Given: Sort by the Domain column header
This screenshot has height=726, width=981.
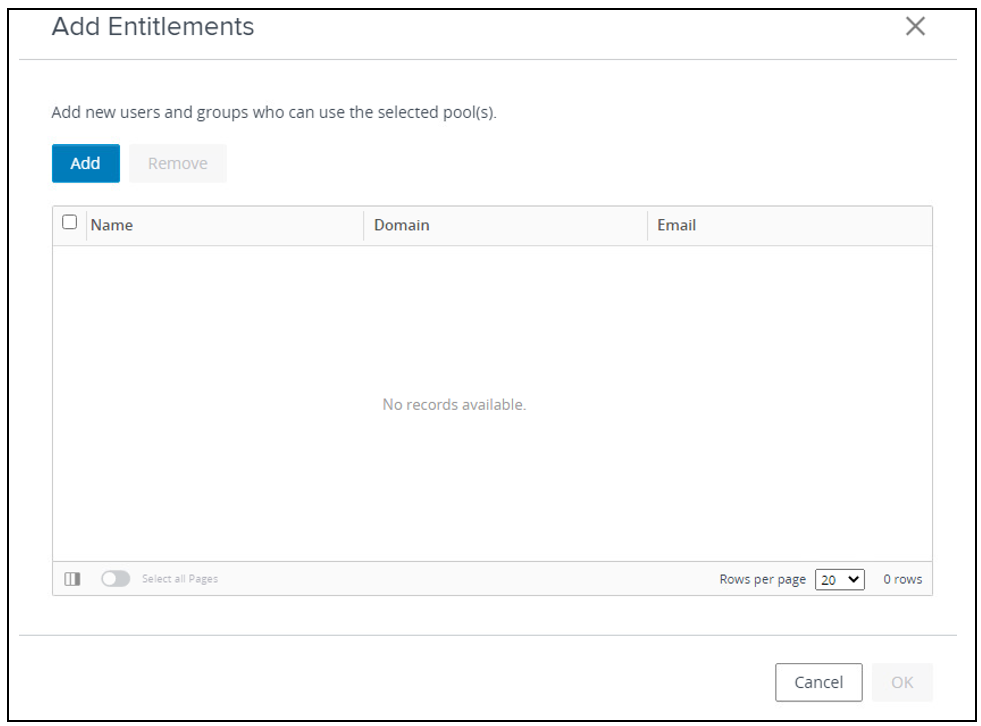Looking at the screenshot, I should (402, 226).
